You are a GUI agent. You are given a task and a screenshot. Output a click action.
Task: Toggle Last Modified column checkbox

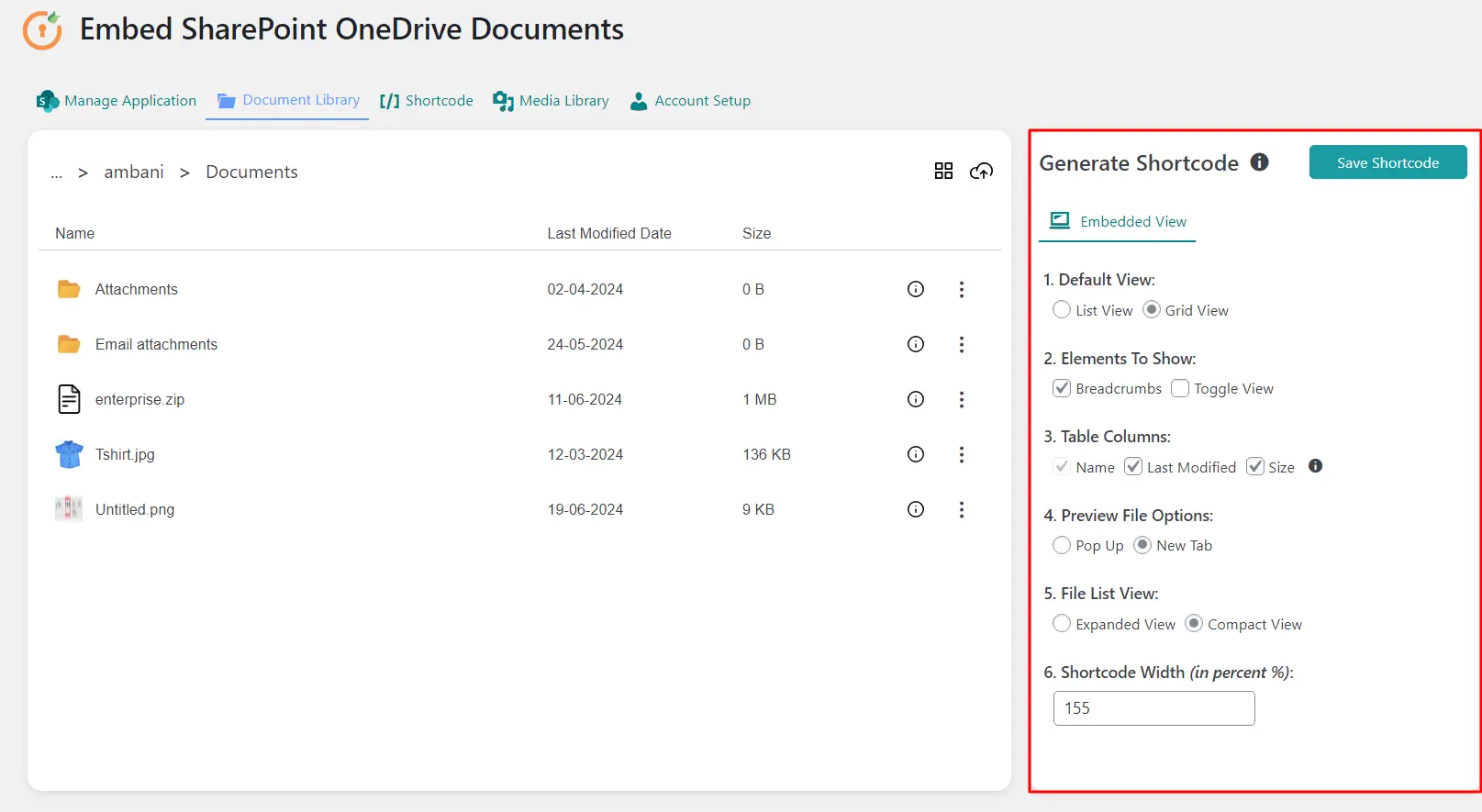(1133, 466)
